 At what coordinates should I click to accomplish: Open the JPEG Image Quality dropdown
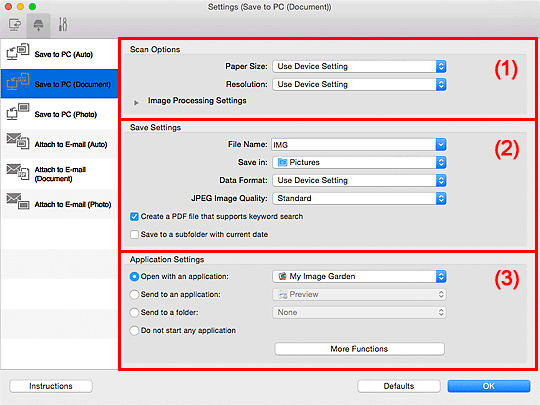pyautogui.click(x=359, y=198)
